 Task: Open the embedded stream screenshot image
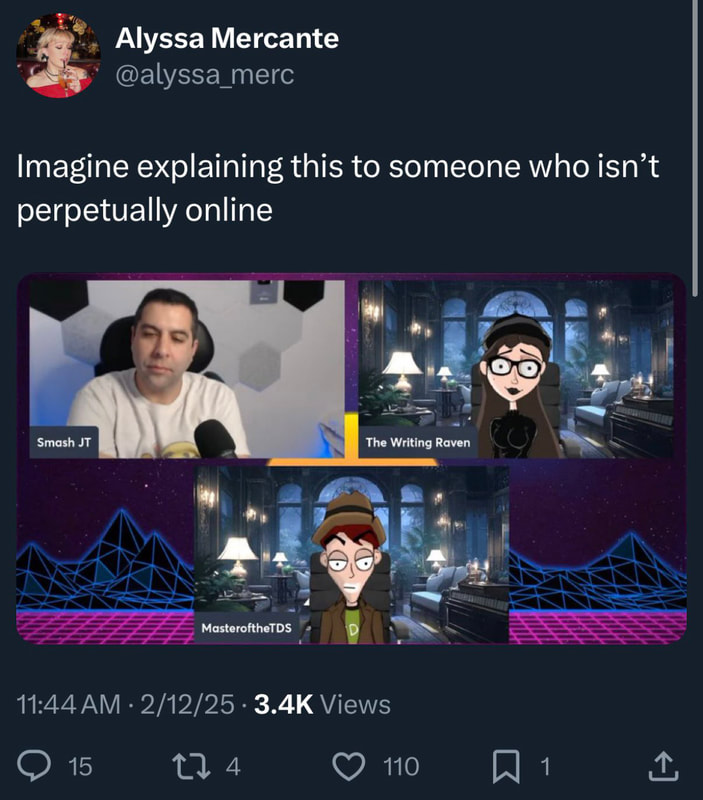tap(352, 459)
